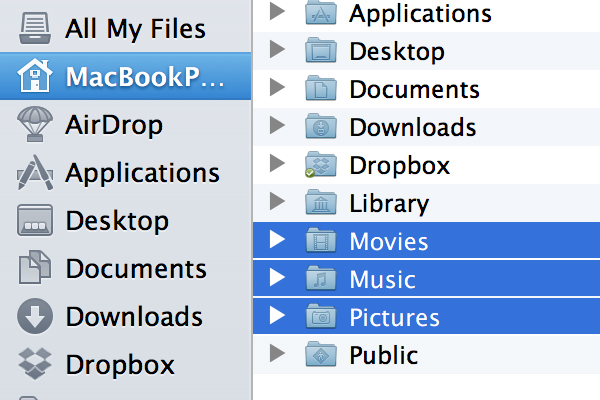Expand the Documents folder disclosure triangle
Image resolution: width=600 pixels, height=400 pixels.
point(277,87)
